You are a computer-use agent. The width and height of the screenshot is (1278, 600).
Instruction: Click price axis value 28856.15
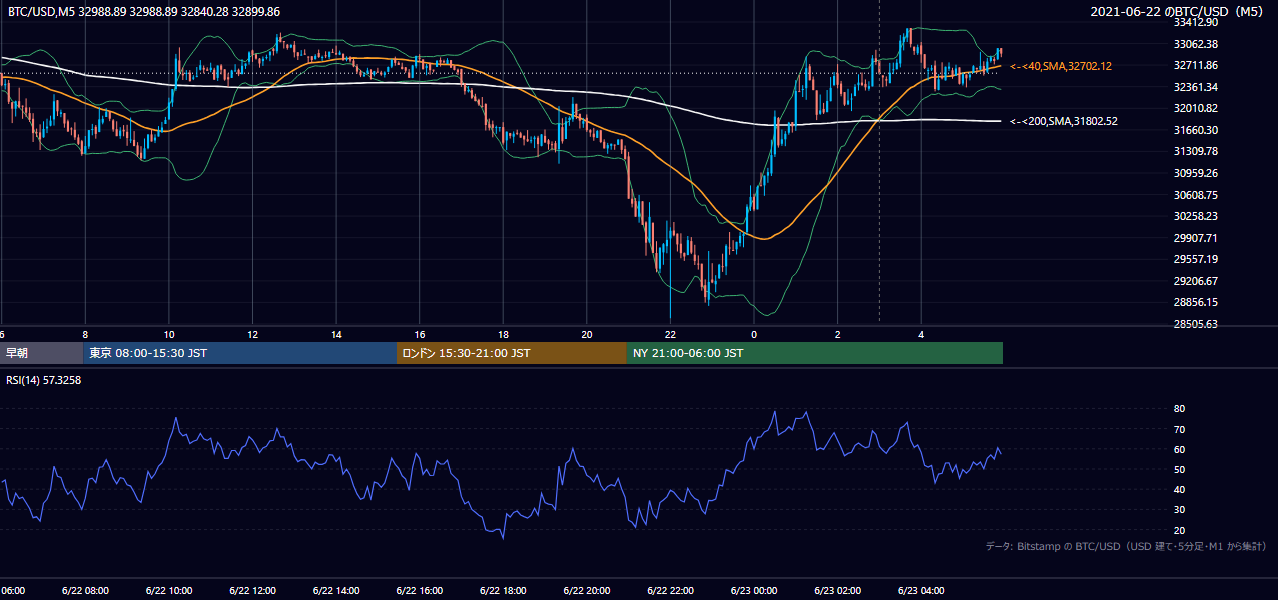pyautogui.click(x=1195, y=302)
